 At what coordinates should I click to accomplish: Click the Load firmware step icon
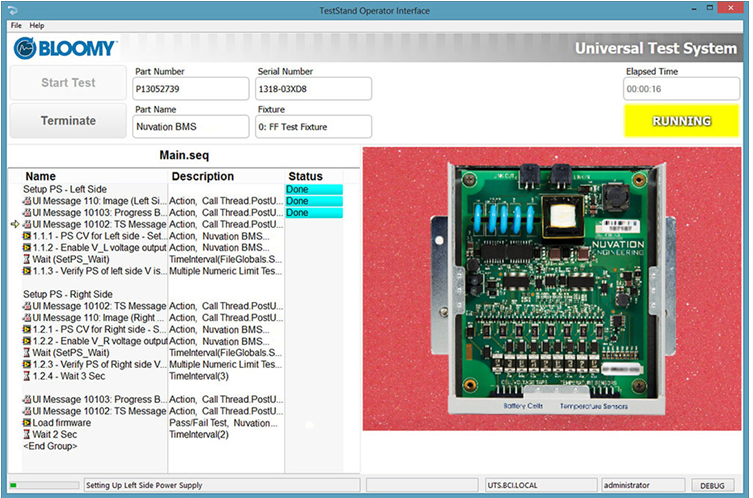point(27,423)
